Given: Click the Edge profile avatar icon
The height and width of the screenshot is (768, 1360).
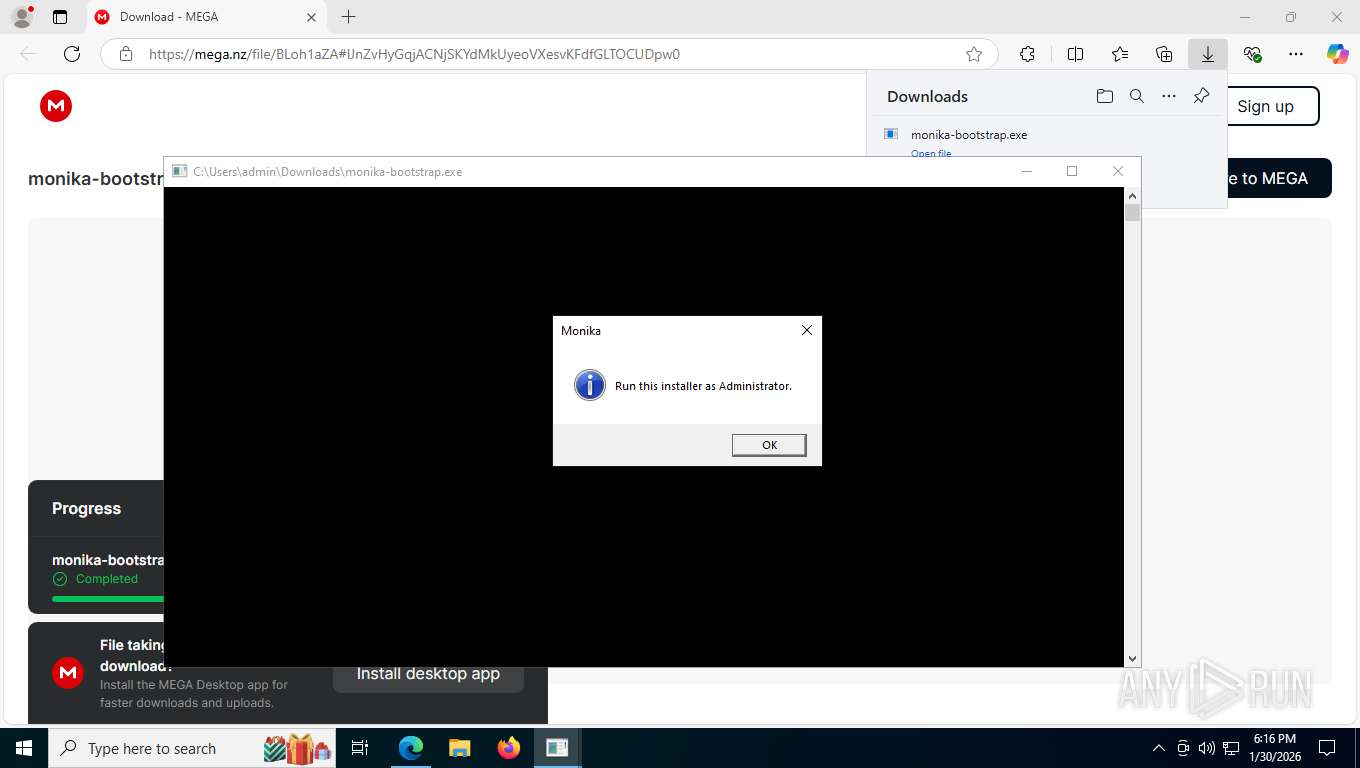Looking at the screenshot, I should coord(22,16).
